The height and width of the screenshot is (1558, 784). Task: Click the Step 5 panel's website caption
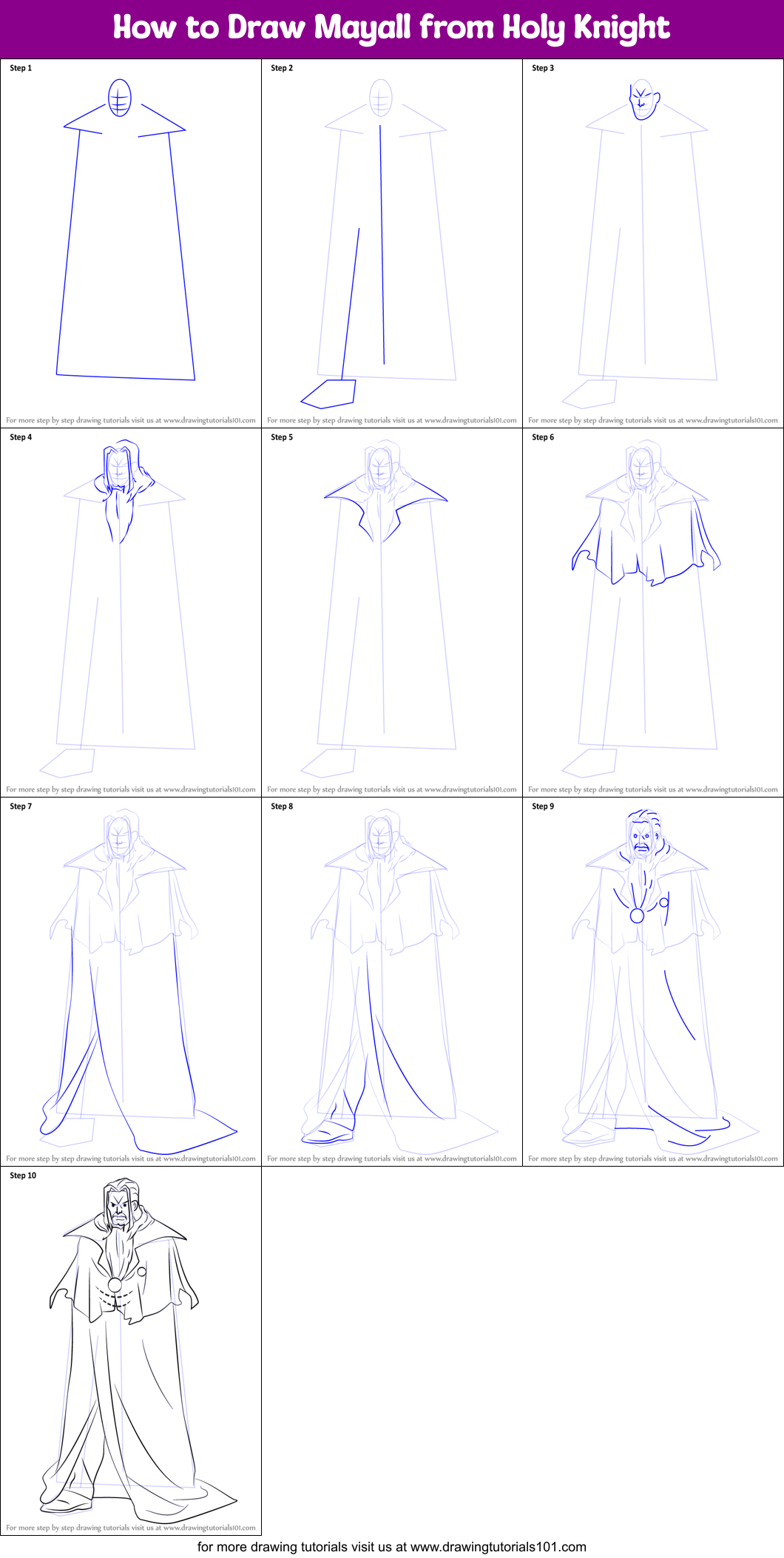click(392, 789)
